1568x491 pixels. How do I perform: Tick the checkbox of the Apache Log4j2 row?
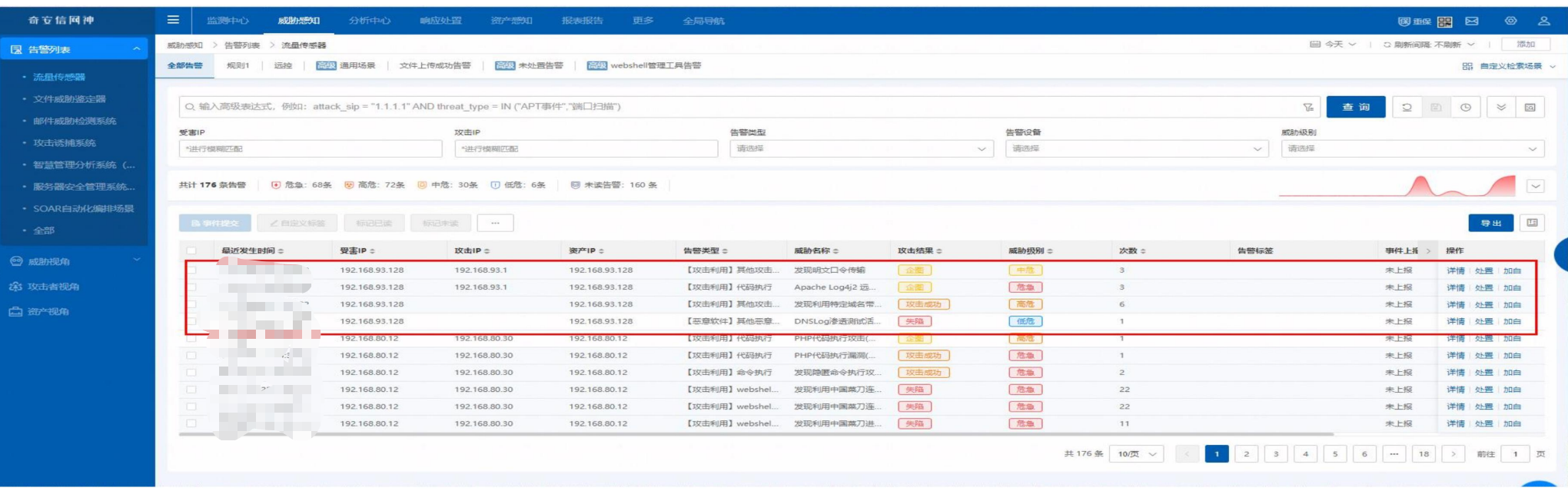coord(191,287)
